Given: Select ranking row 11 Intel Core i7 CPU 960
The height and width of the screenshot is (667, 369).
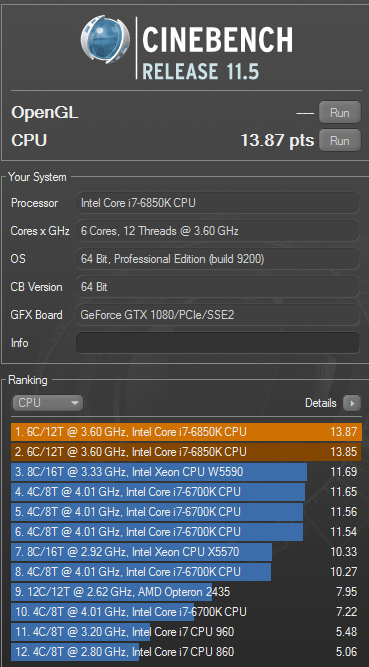Looking at the screenshot, I should [x=186, y=632].
